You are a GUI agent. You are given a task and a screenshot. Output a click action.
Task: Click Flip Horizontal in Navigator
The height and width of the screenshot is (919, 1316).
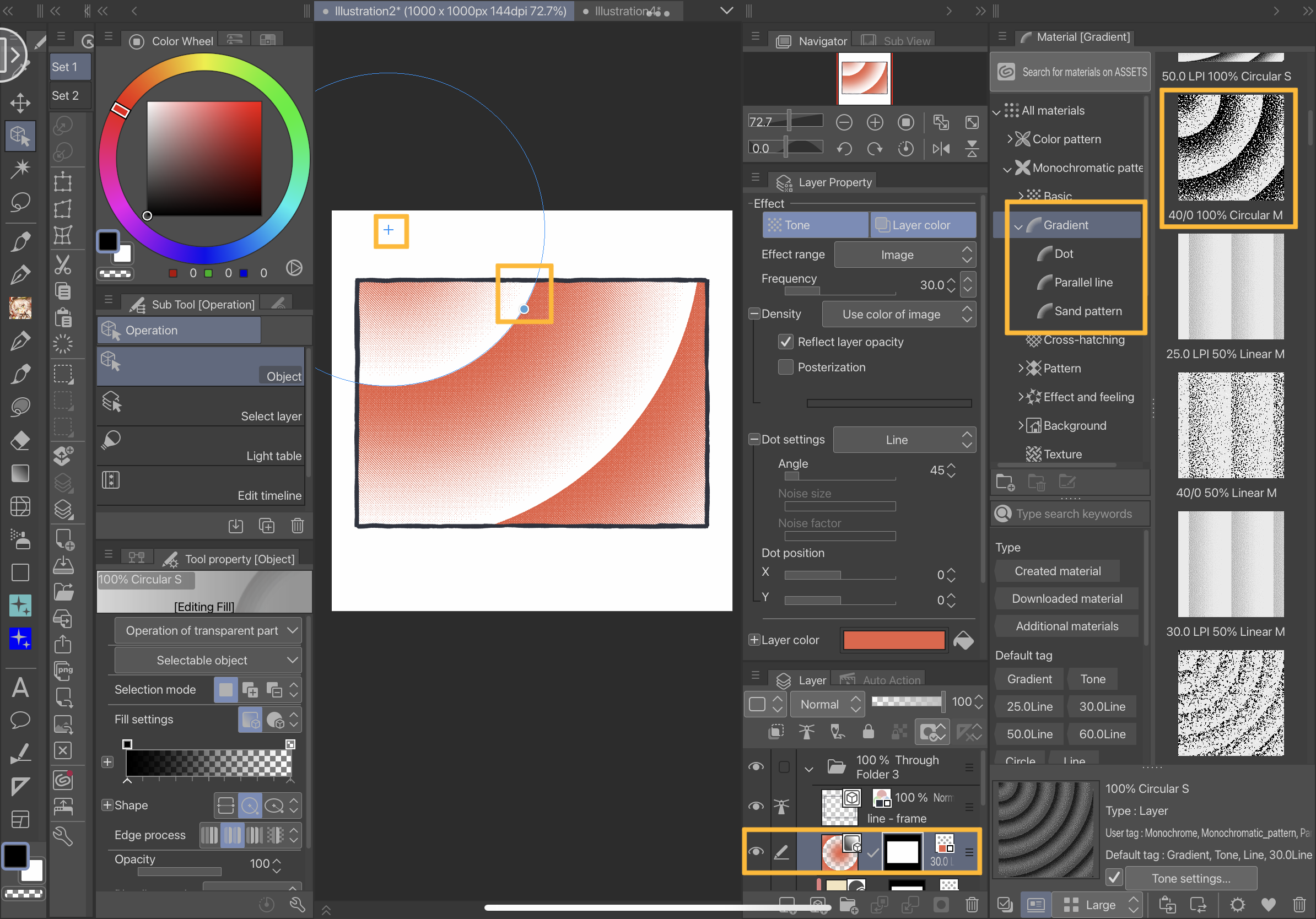coord(941,149)
